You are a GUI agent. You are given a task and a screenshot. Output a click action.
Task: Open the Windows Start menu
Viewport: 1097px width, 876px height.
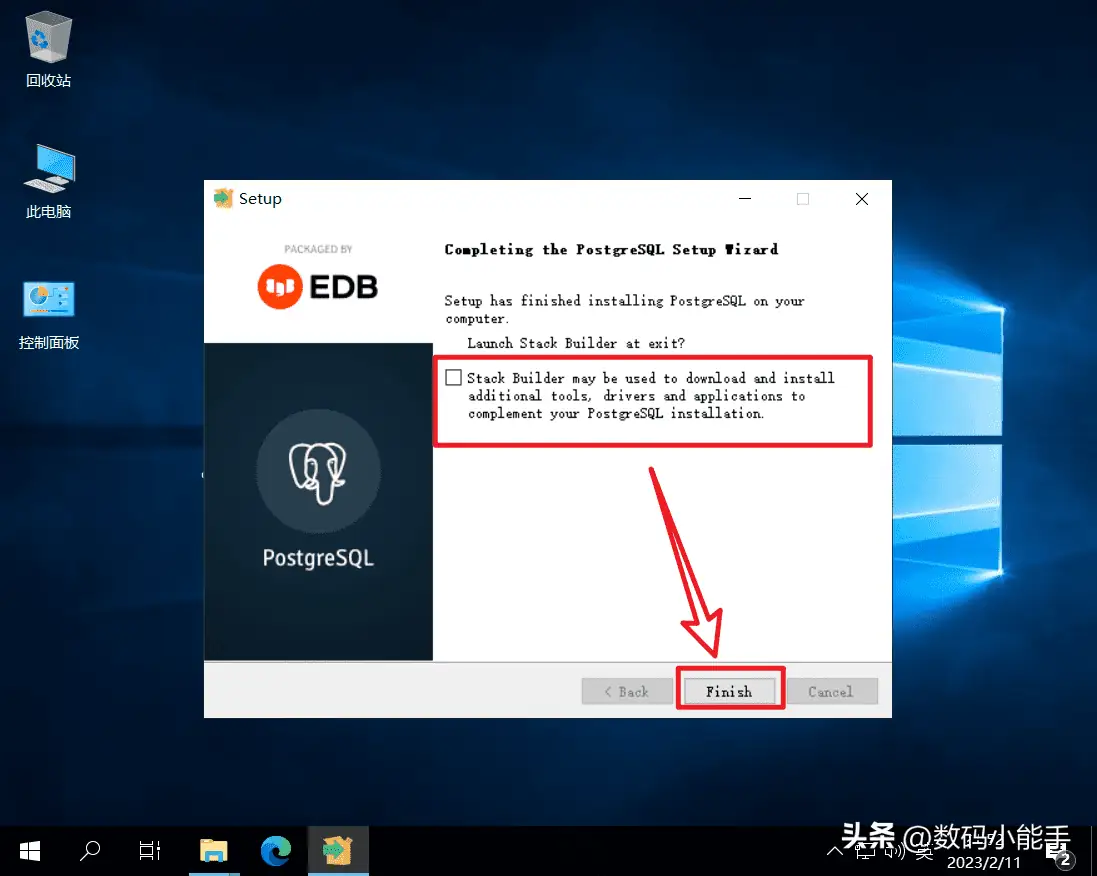click(x=30, y=851)
